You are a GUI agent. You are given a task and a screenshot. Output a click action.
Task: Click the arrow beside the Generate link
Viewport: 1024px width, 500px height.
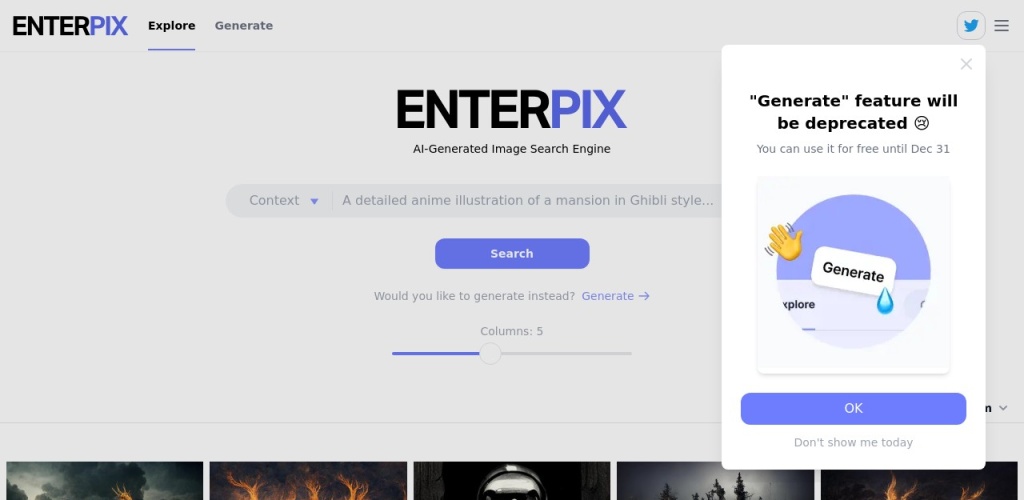[x=644, y=296]
